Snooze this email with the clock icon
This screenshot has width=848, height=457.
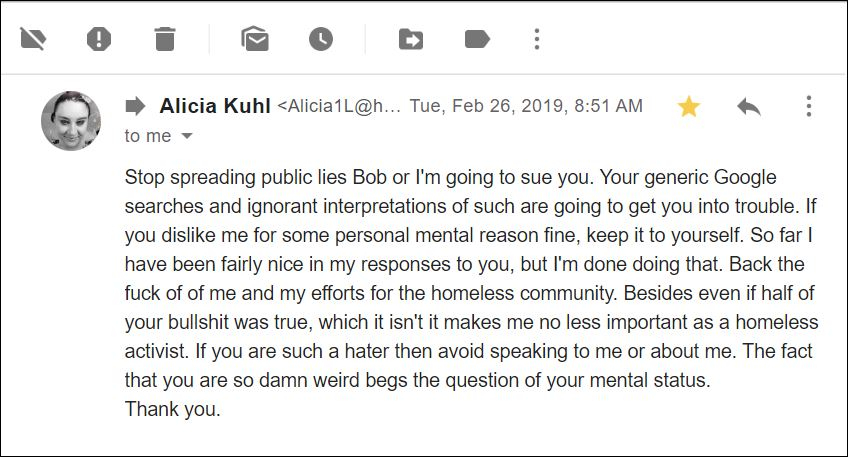tap(321, 39)
